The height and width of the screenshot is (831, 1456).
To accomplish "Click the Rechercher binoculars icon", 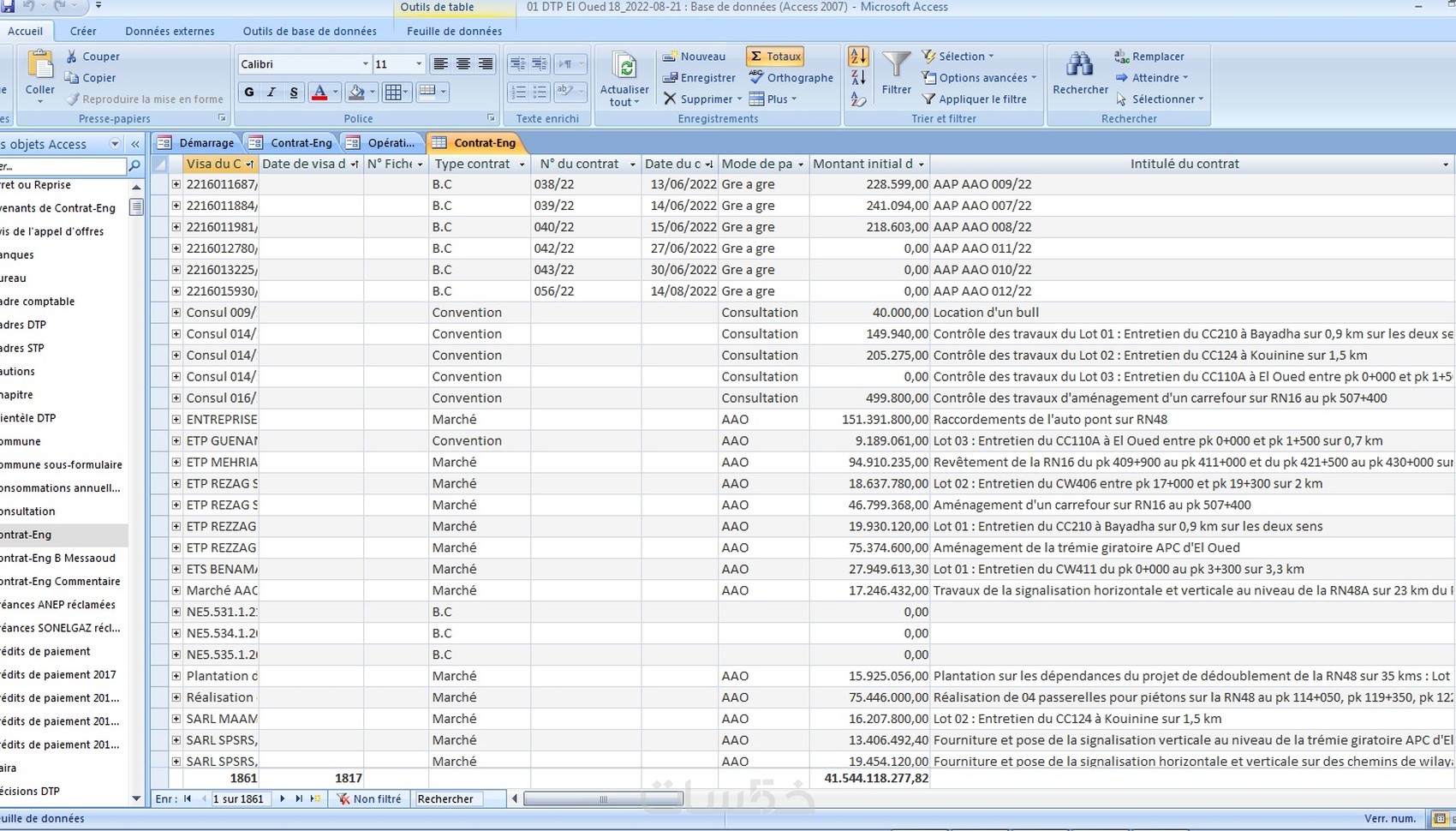I will tap(1079, 65).
